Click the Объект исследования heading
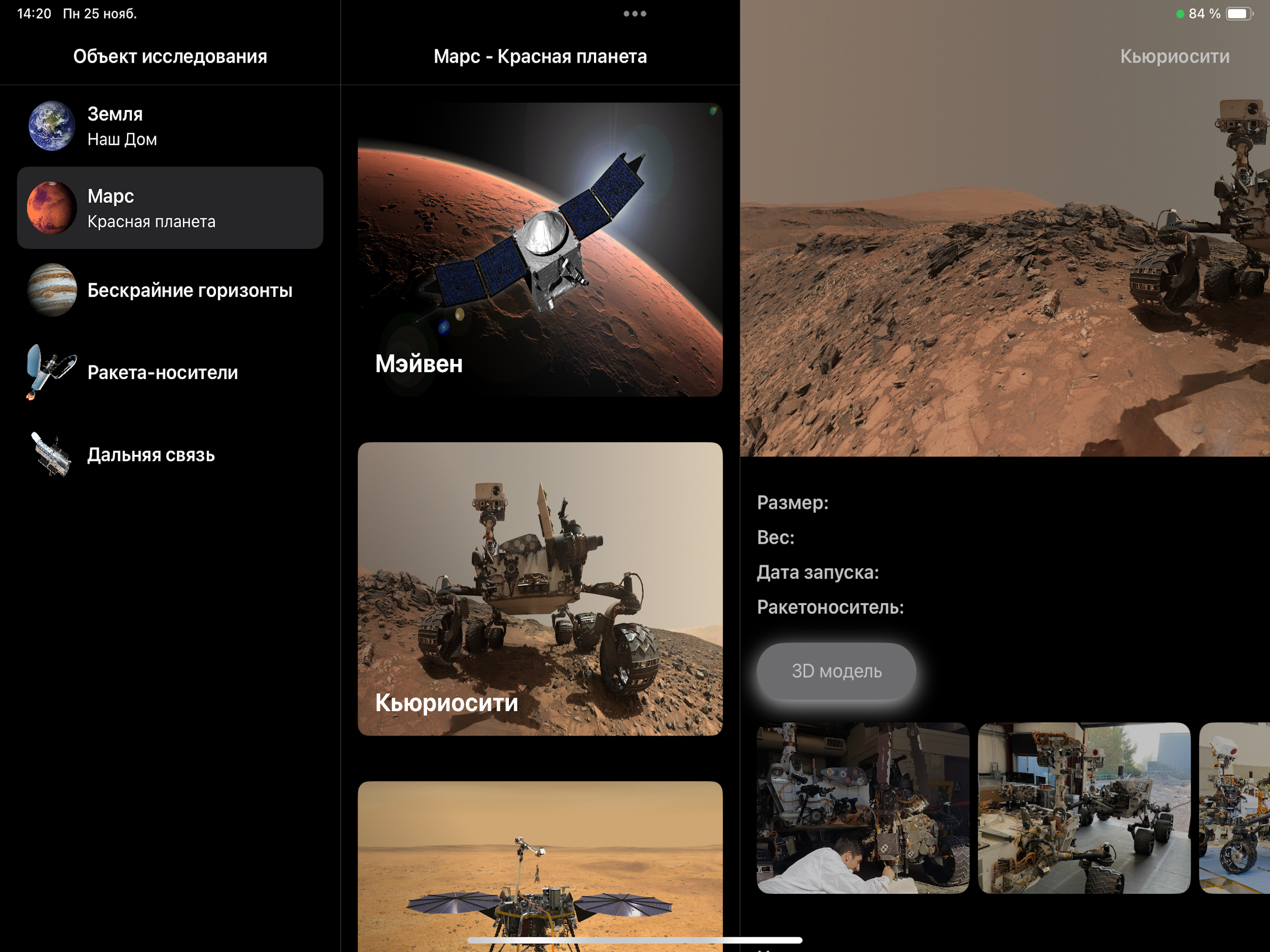1270x952 pixels. point(170,56)
